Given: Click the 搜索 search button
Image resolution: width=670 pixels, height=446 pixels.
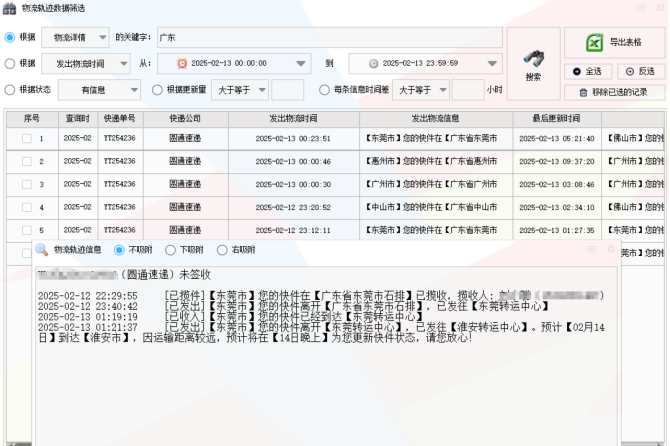Looking at the screenshot, I should (x=534, y=64).
